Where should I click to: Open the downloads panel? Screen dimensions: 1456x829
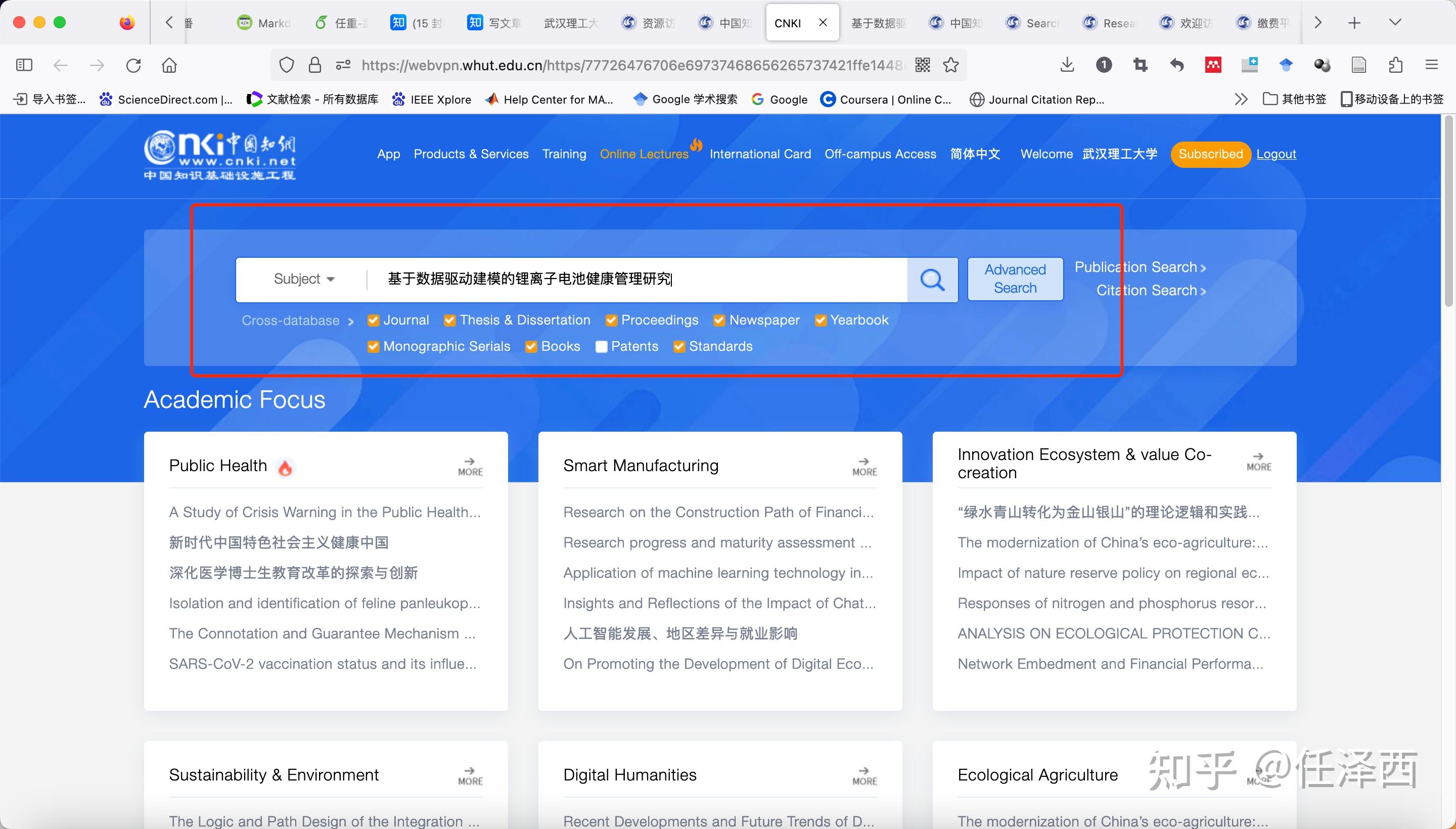1068,66
